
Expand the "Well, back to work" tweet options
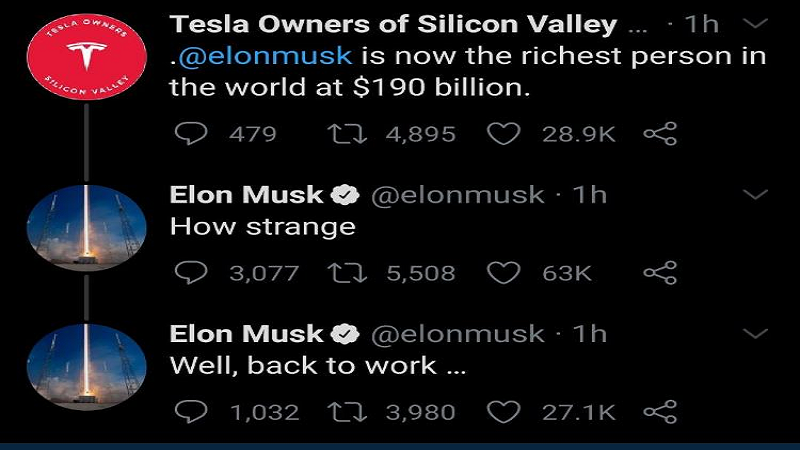click(757, 333)
